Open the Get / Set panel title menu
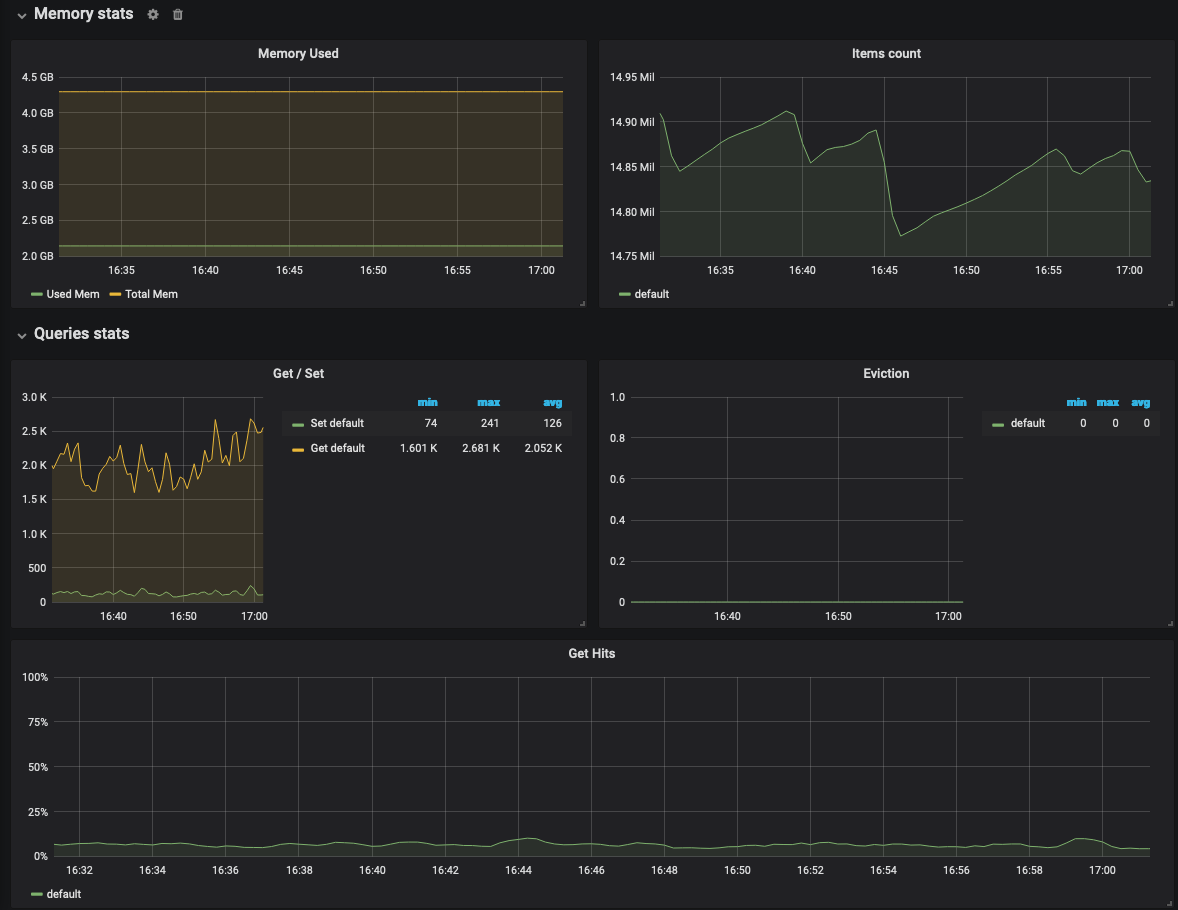The height and width of the screenshot is (910, 1178). 298,373
